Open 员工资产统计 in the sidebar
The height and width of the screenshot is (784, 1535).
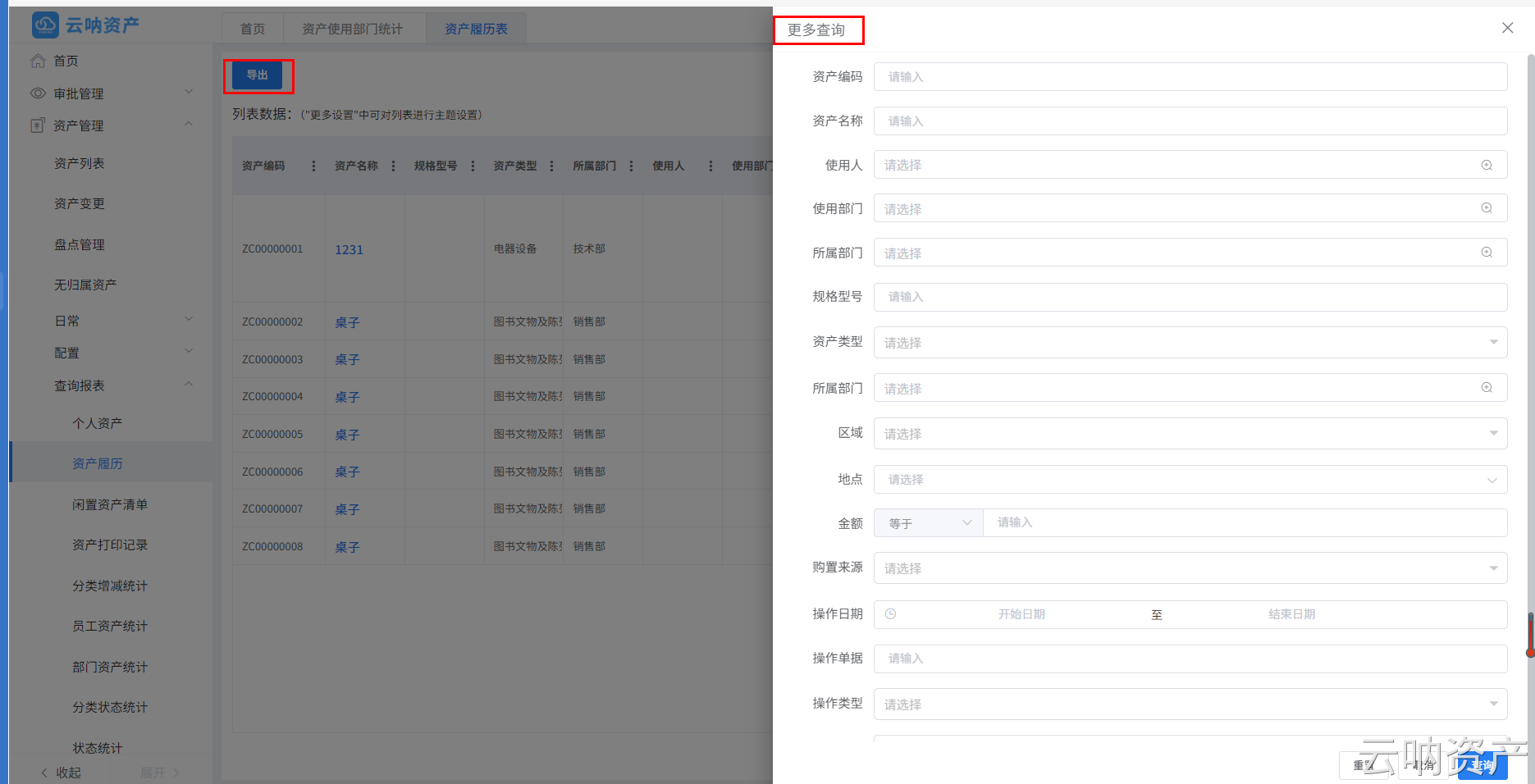point(110,626)
